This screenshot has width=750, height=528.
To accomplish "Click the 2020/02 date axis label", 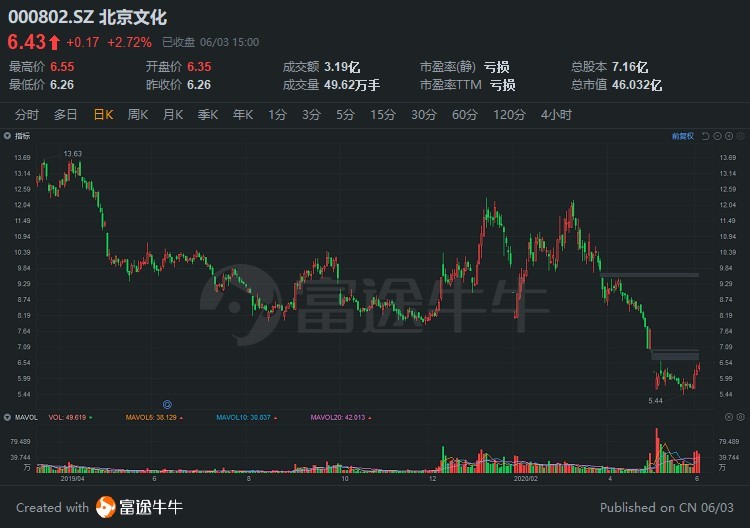I will [x=525, y=478].
